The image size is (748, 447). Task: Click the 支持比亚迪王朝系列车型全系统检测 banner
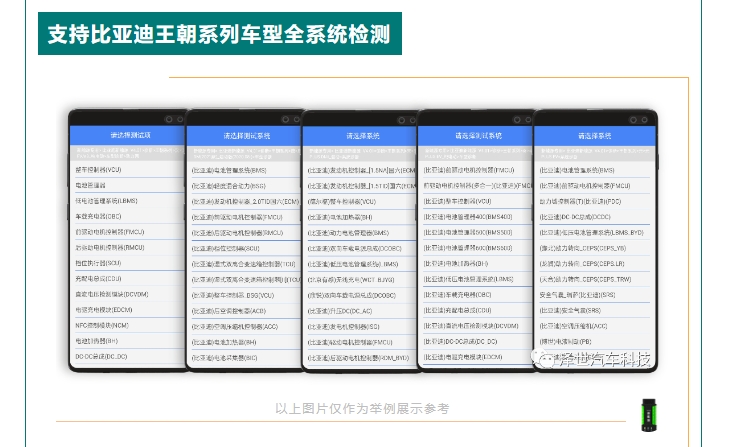[x=220, y=34]
